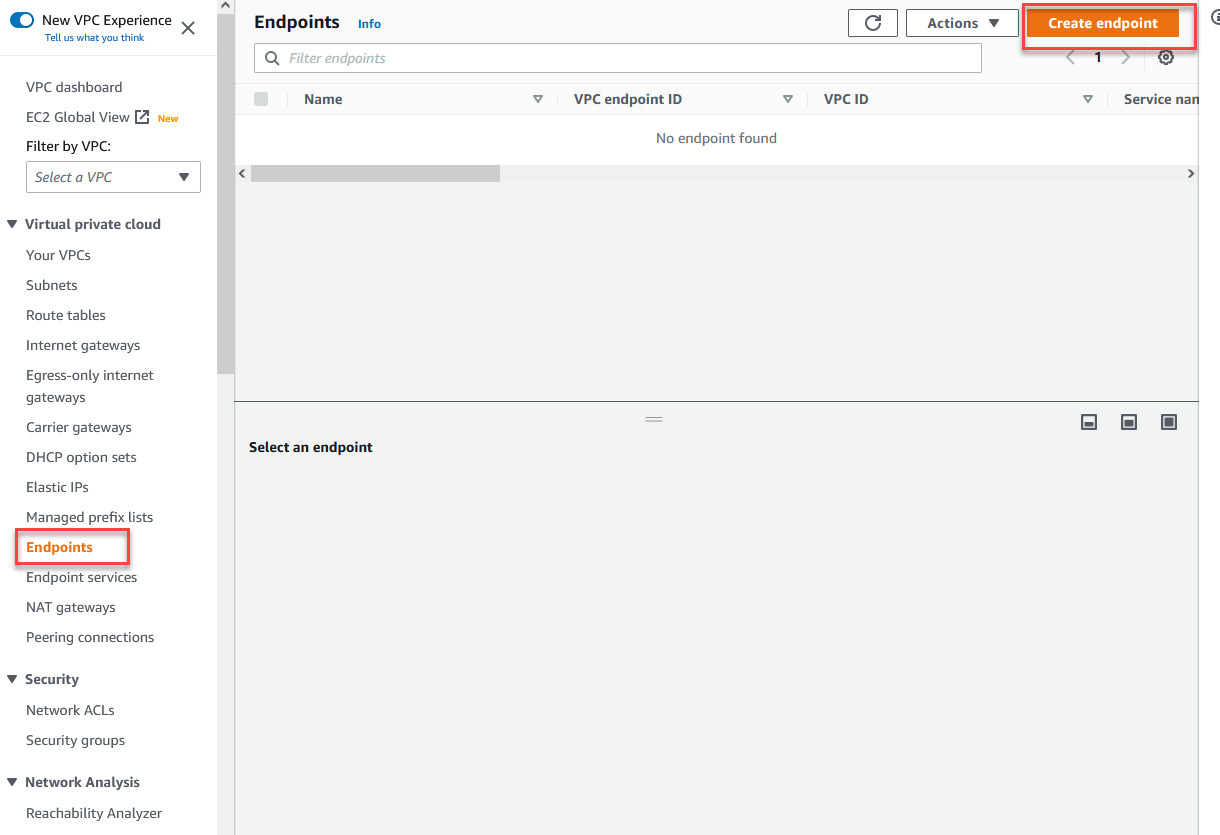This screenshot has height=835, width=1220.
Task: Open DHCP option sets
Action: click(81, 457)
